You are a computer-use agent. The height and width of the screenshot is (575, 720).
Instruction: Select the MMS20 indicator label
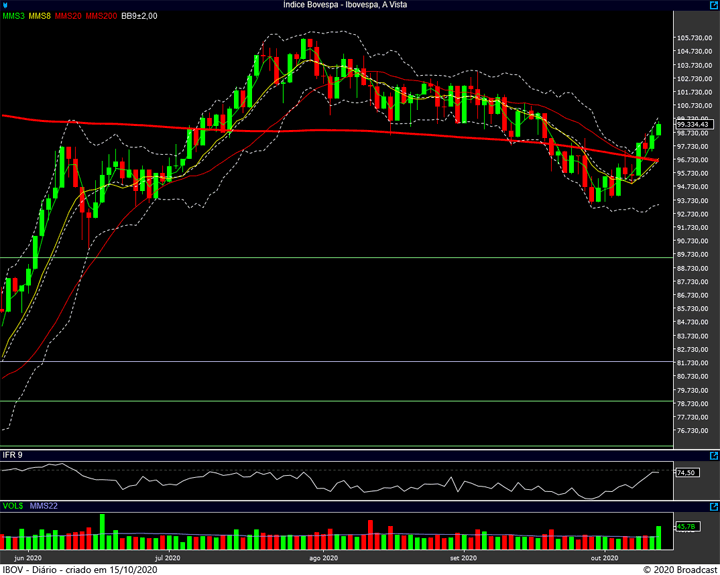coord(68,16)
